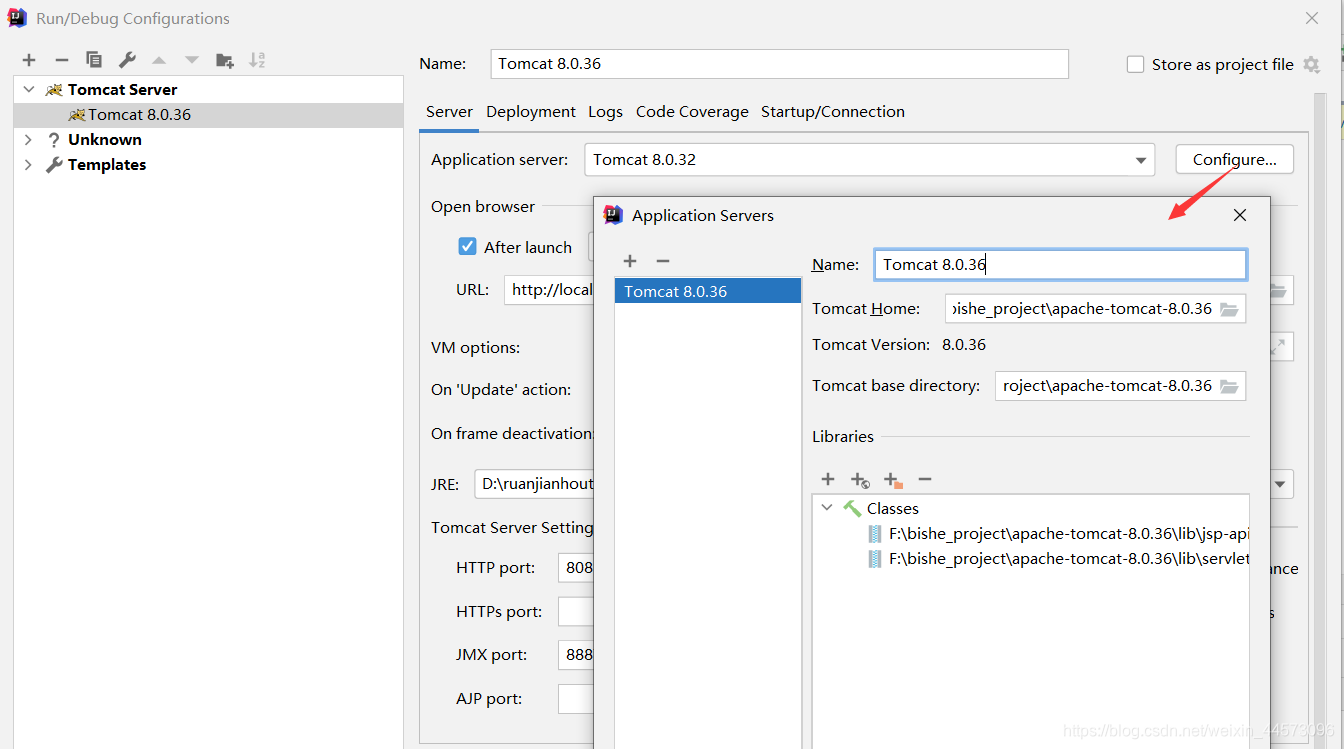
Task: Move configuration up with arrow icon
Action: pyautogui.click(x=159, y=60)
